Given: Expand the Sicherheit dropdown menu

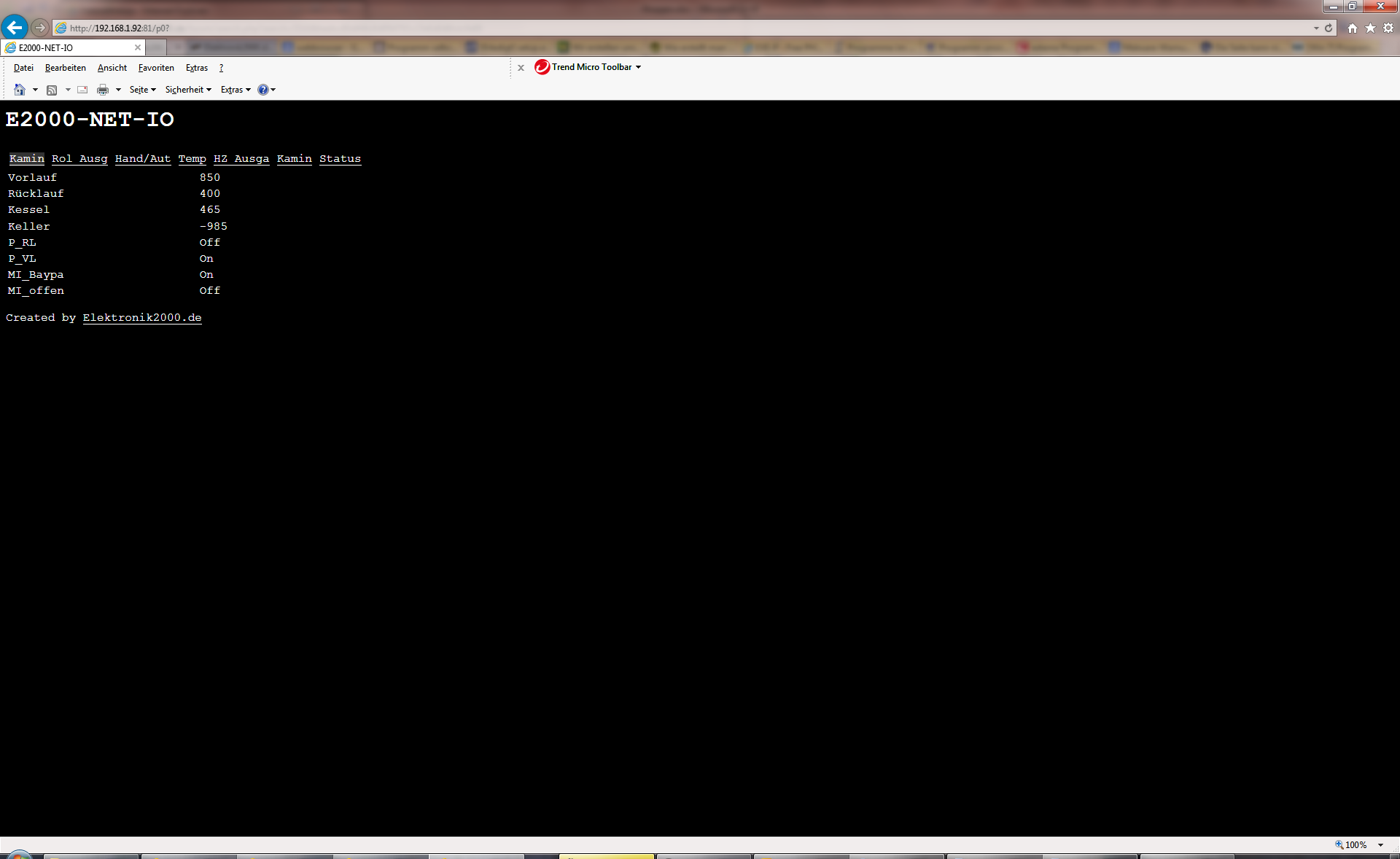Looking at the screenshot, I should [x=187, y=90].
